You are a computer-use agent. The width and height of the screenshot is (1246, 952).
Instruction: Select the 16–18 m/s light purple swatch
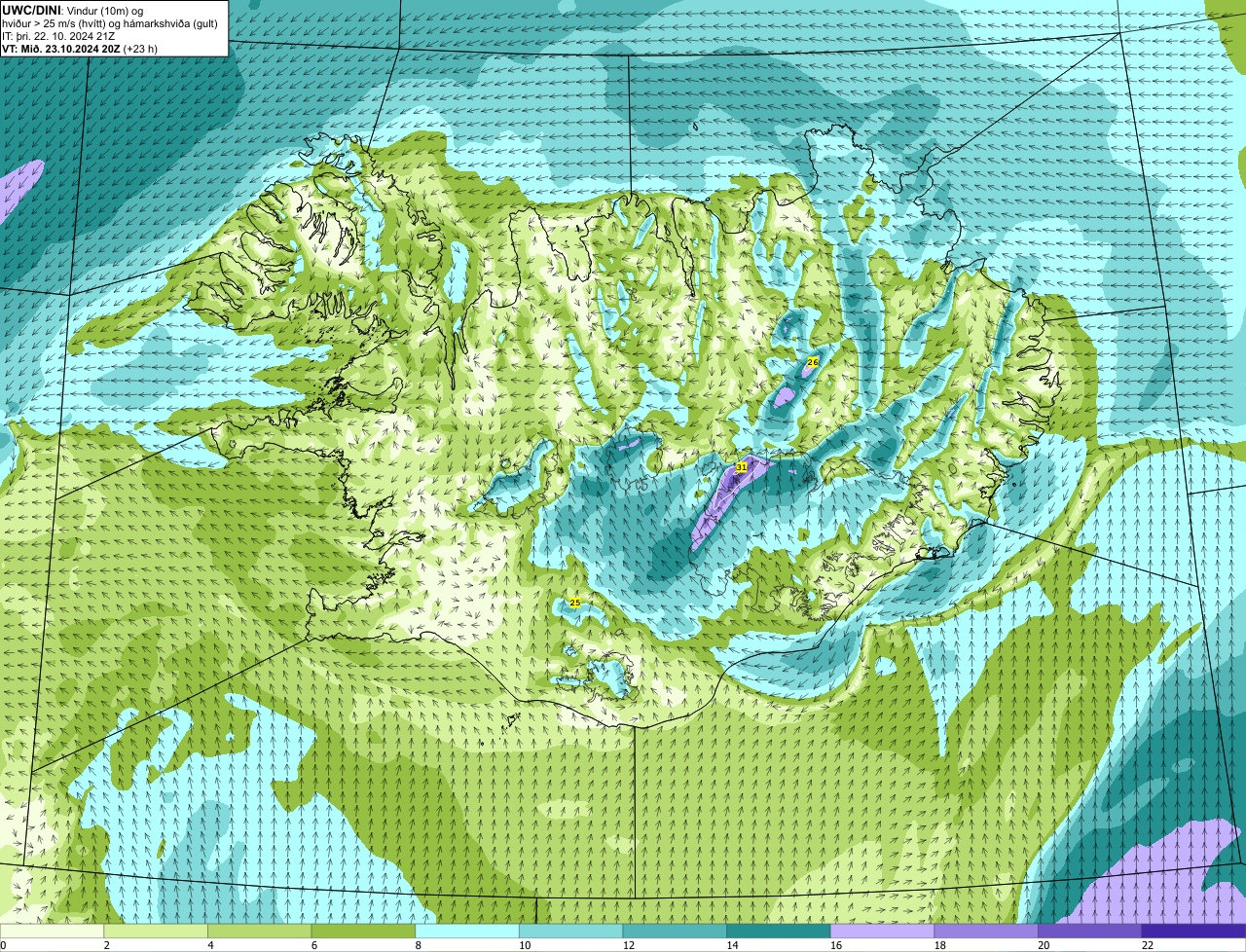(882, 931)
